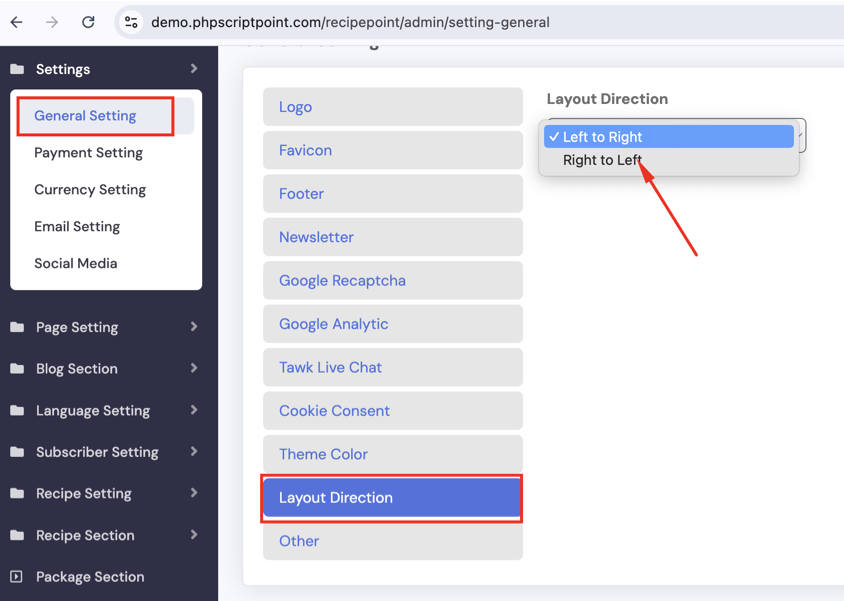The image size is (844, 601).
Task: Expand the Recipe Section chevron
Action: click(x=194, y=535)
